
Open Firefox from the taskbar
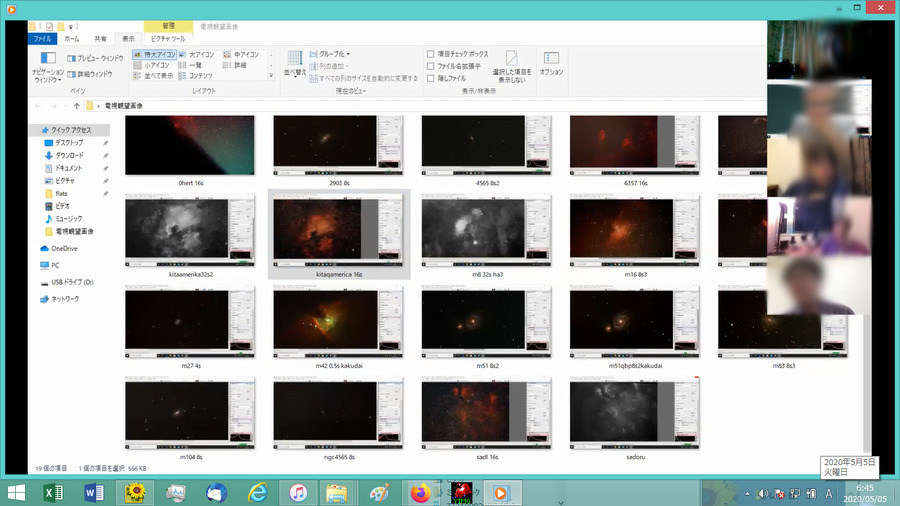pos(421,493)
